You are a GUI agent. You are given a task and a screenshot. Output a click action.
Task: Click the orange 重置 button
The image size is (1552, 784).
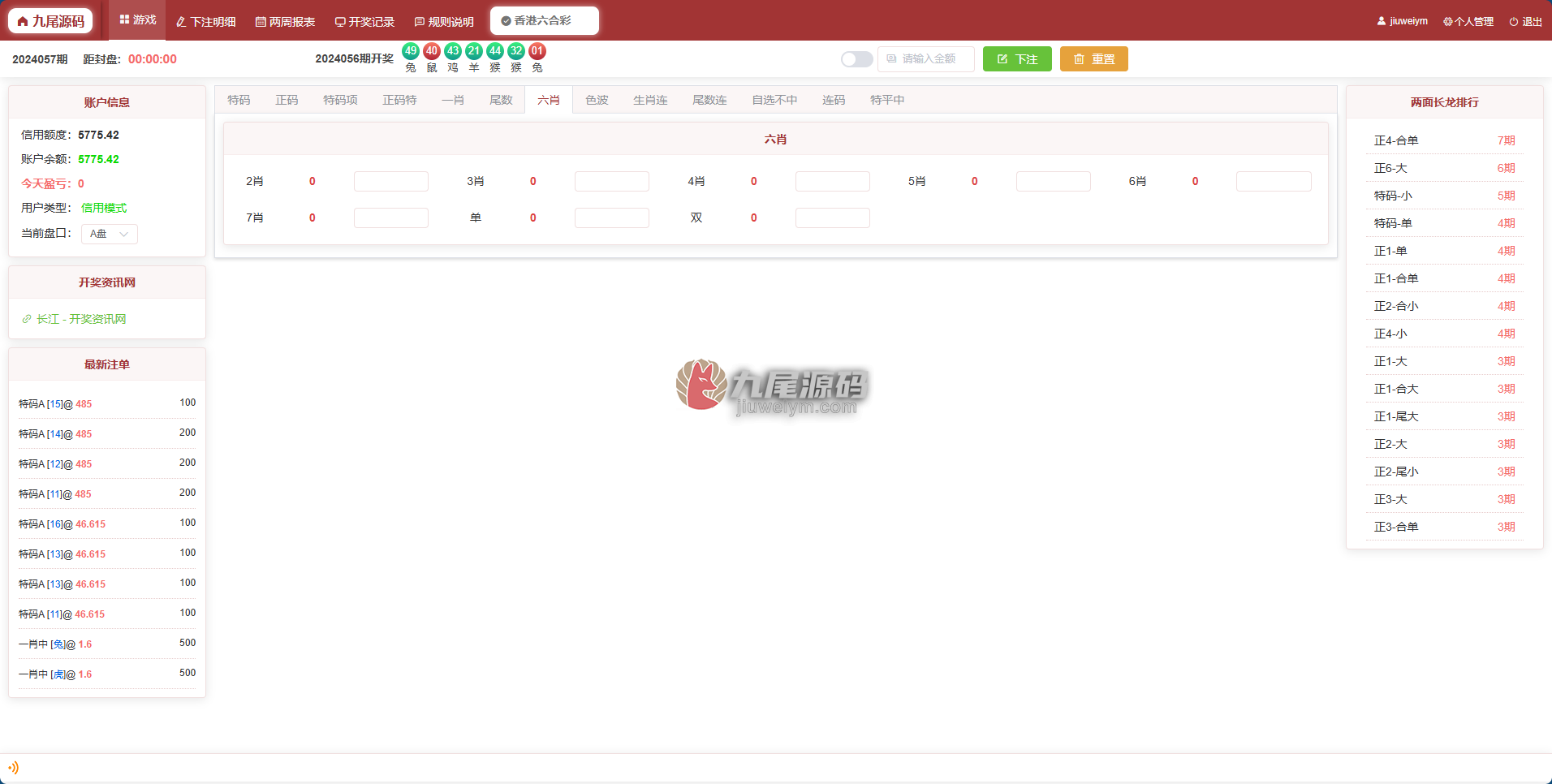(x=1094, y=59)
